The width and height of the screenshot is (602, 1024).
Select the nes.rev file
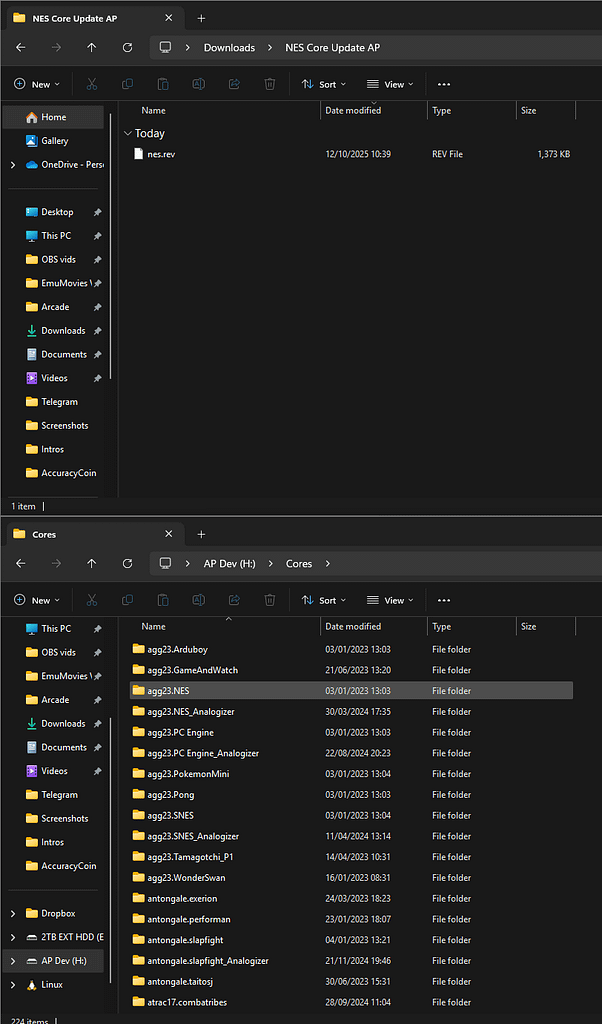(161, 154)
